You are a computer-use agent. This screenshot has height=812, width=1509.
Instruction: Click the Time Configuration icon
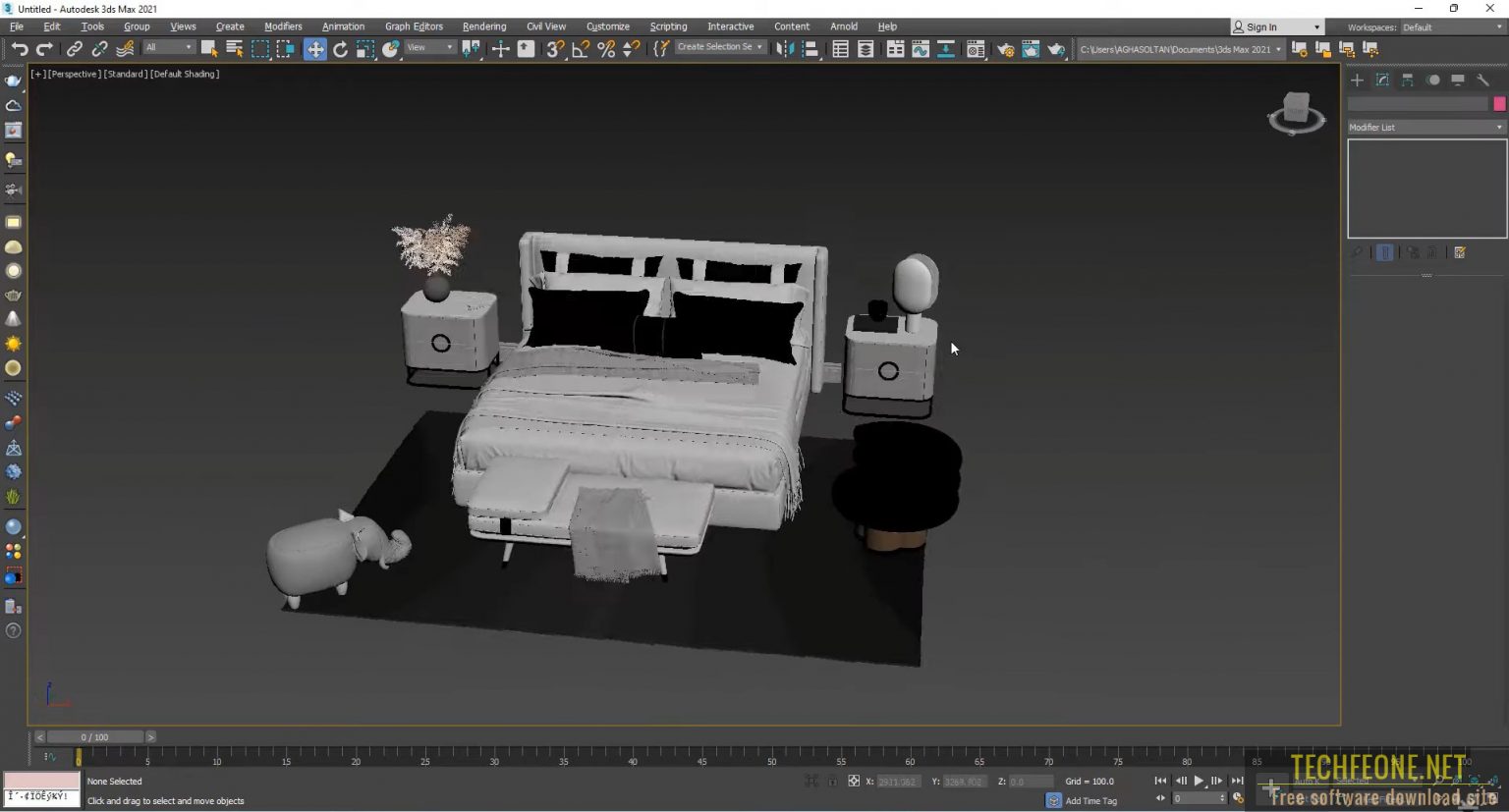(1238, 798)
